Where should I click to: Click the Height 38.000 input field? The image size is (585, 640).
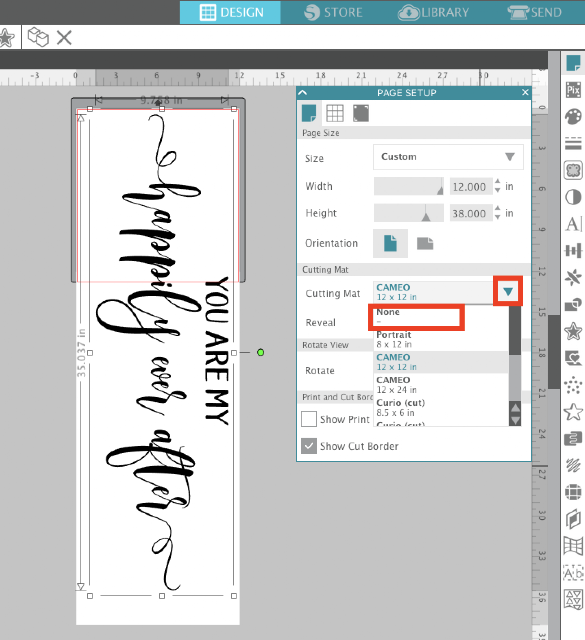pos(470,213)
